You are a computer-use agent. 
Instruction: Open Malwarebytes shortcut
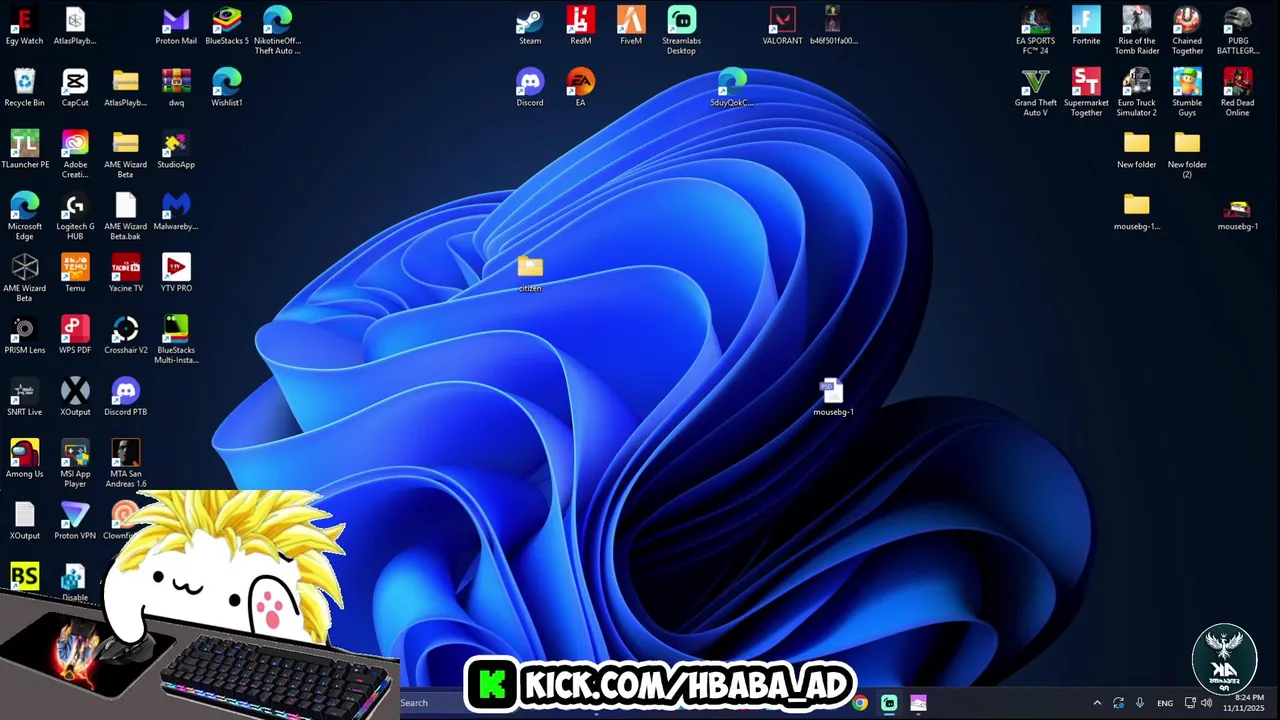click(176, 212)
